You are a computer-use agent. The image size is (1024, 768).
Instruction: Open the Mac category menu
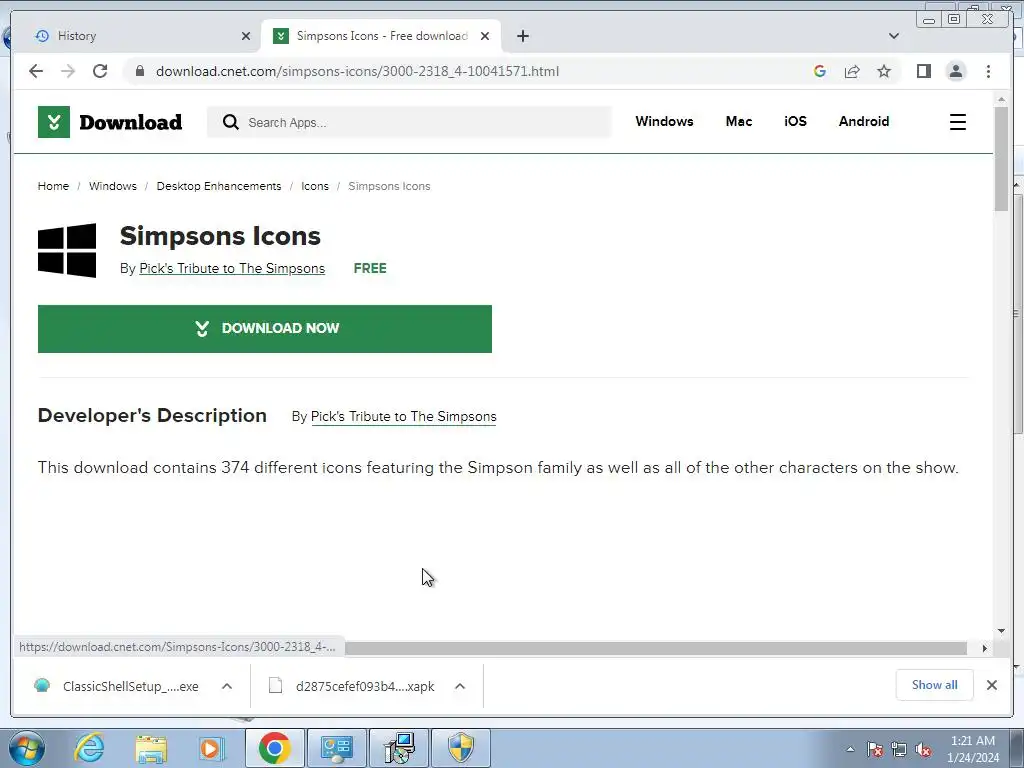click(x=739, y=121)
